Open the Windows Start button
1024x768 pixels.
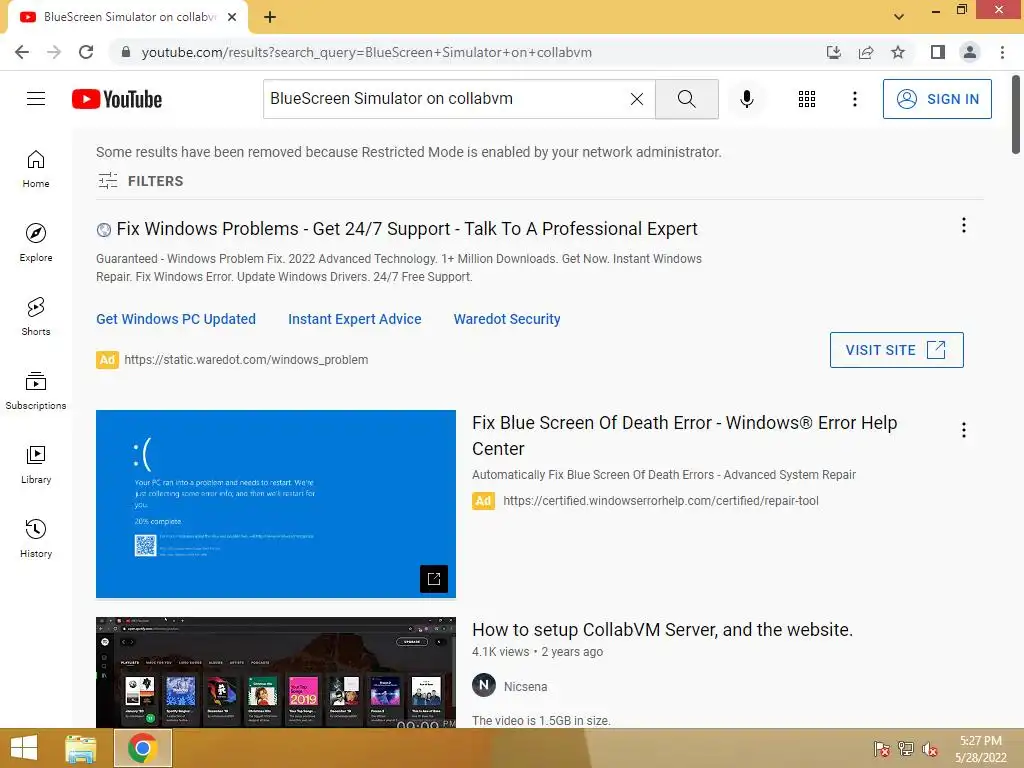24,748
